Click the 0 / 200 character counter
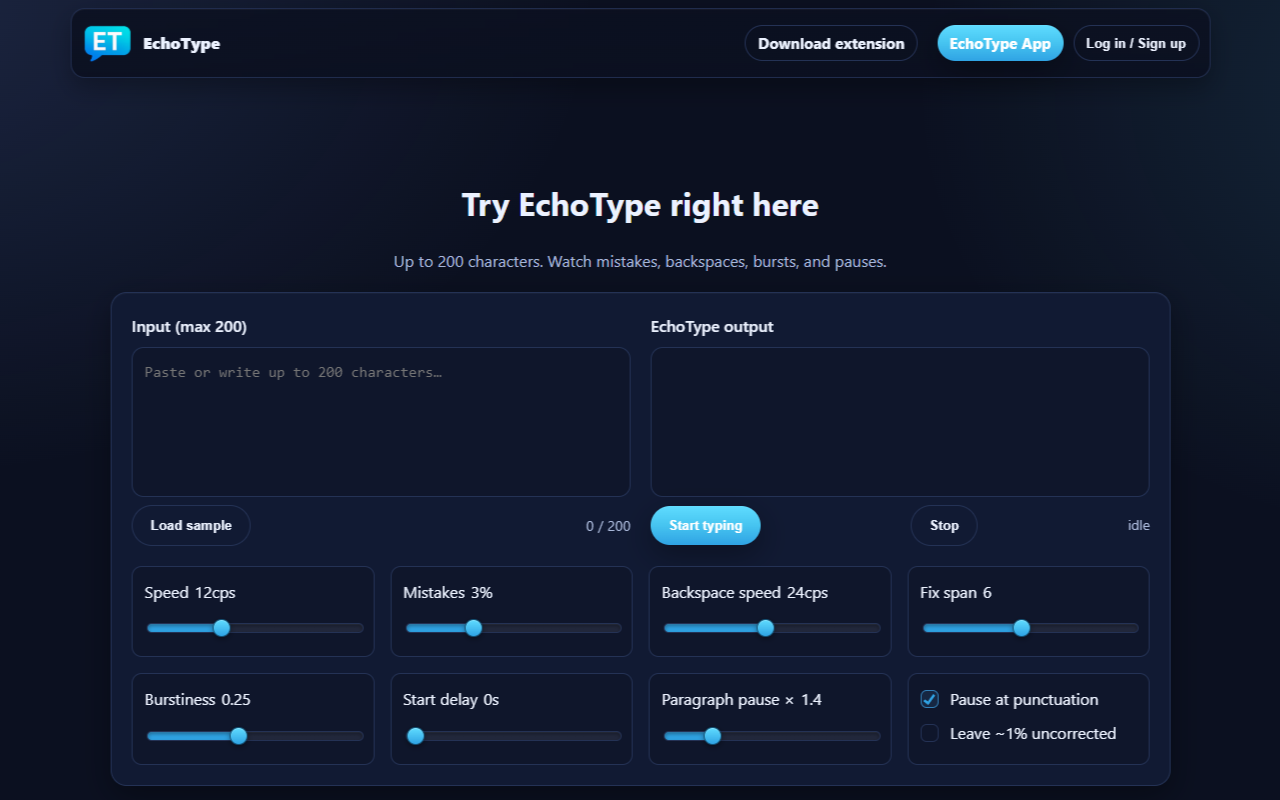 608,526
